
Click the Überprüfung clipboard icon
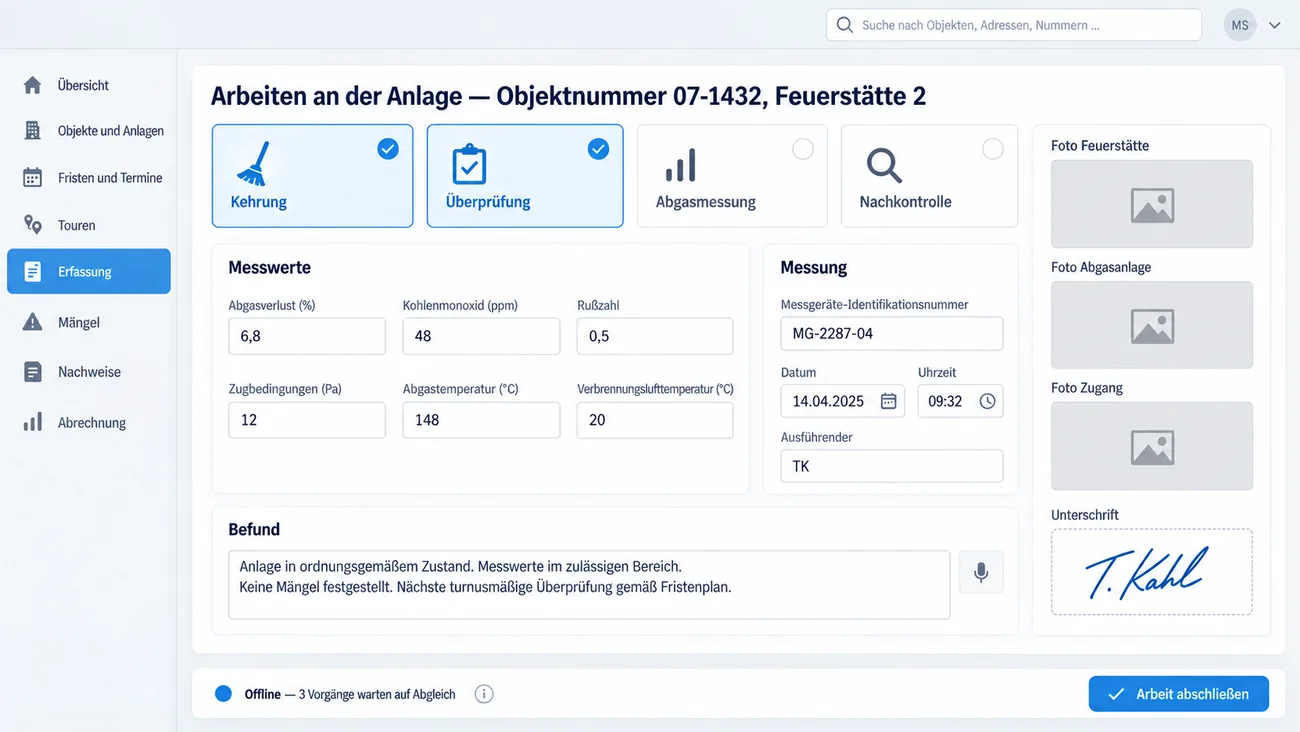coord(468,164)
